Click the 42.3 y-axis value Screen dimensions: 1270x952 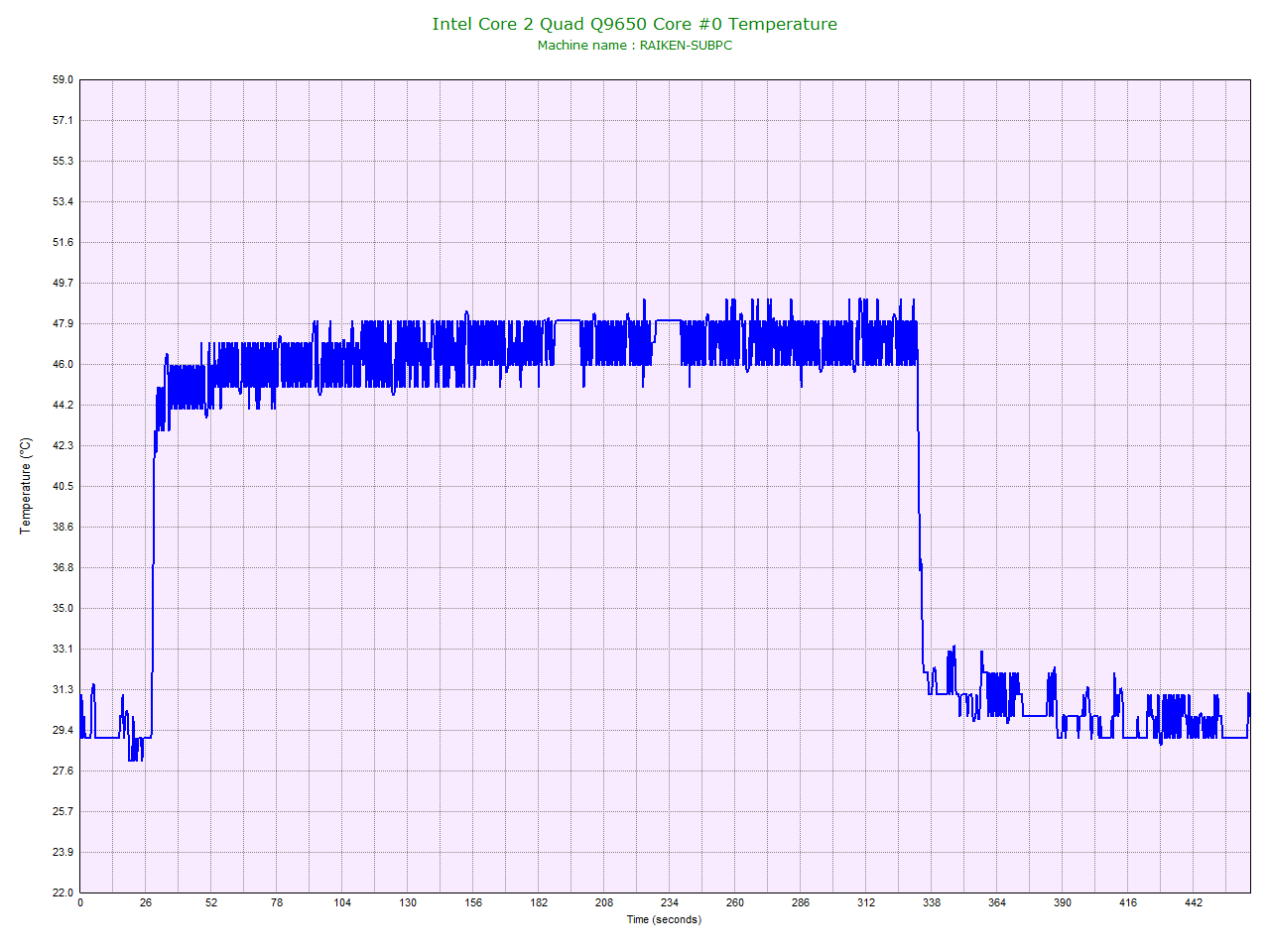(x=63, y=445)
